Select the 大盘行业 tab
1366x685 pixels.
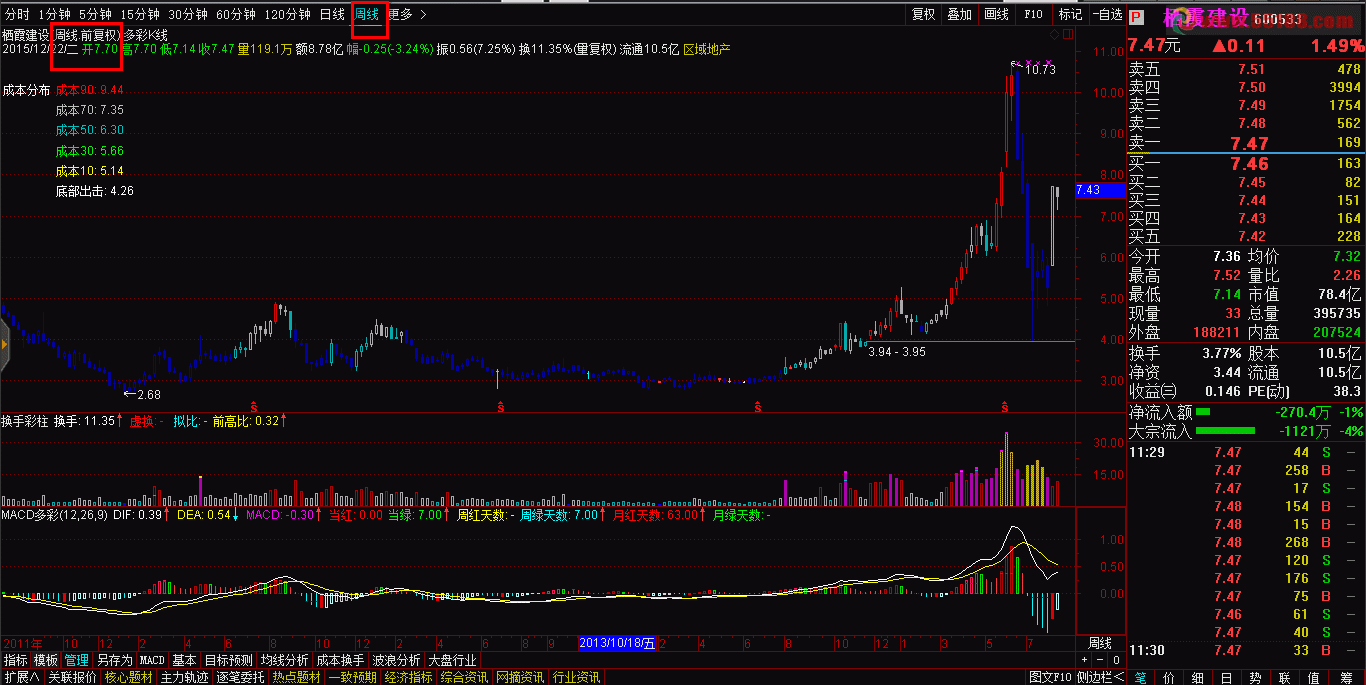tap(452, 660)
